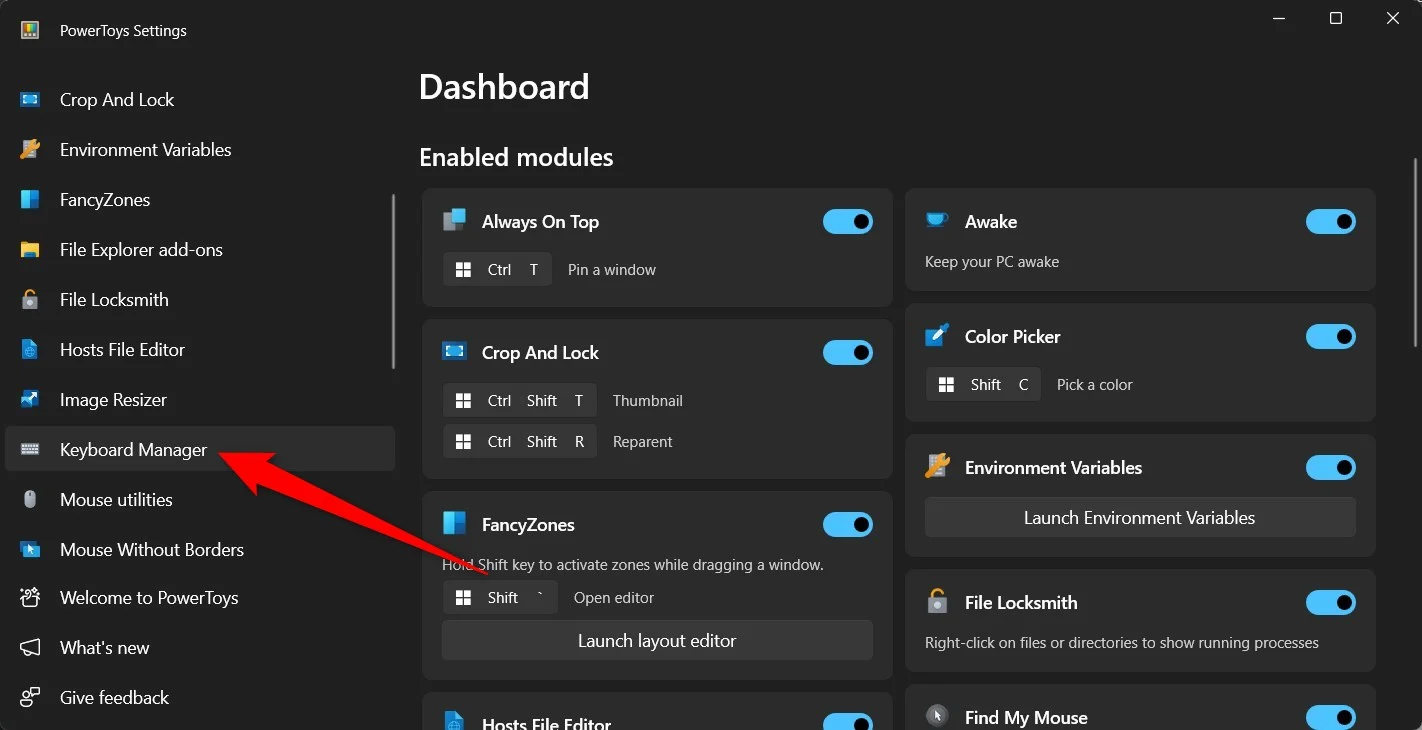
Task: Disable the Always On Top toggle
Action: 848,222
